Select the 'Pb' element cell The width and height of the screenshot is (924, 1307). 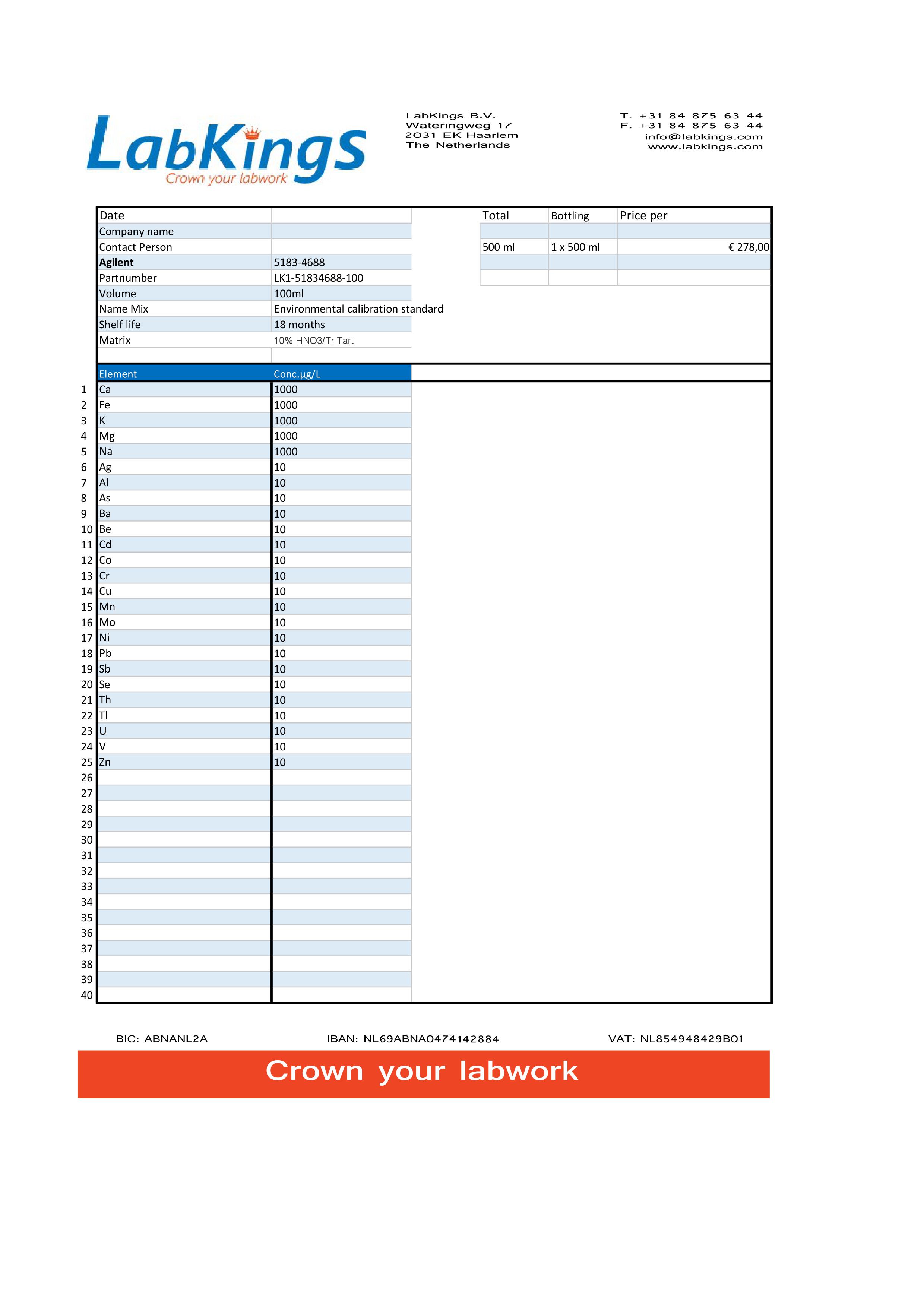tap(184, 653)
